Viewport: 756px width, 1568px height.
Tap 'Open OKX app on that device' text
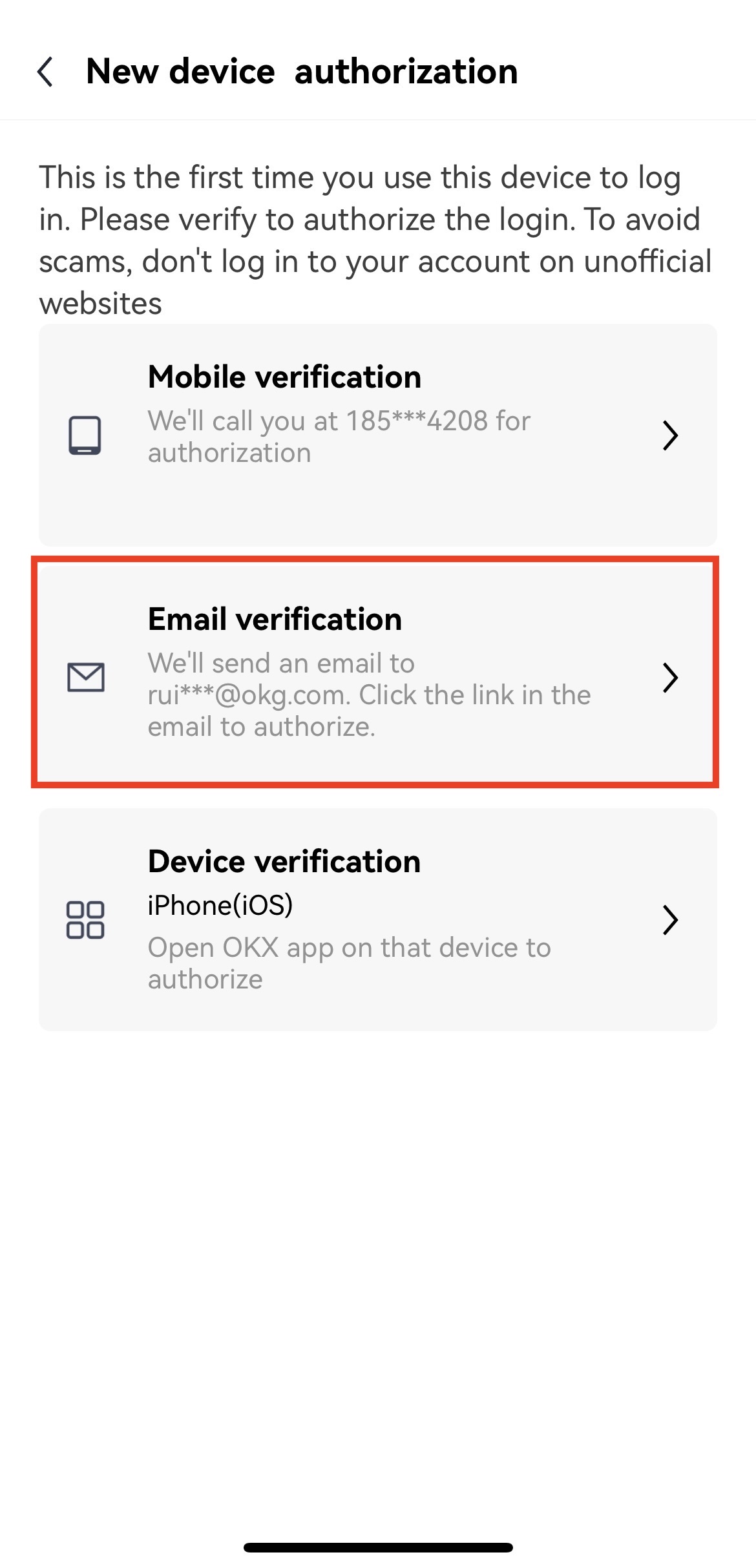(350, 963)
